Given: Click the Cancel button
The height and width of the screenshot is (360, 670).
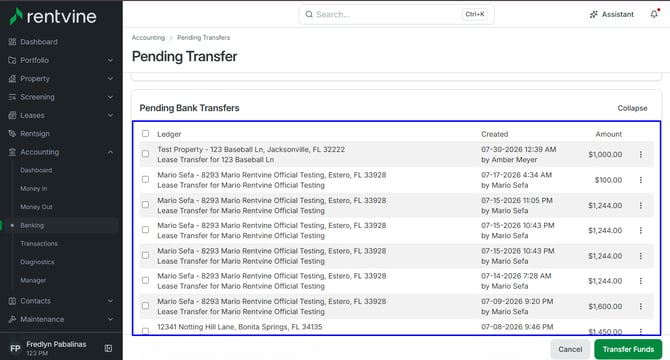Looking at the screenshot, I should pos(570,349).
